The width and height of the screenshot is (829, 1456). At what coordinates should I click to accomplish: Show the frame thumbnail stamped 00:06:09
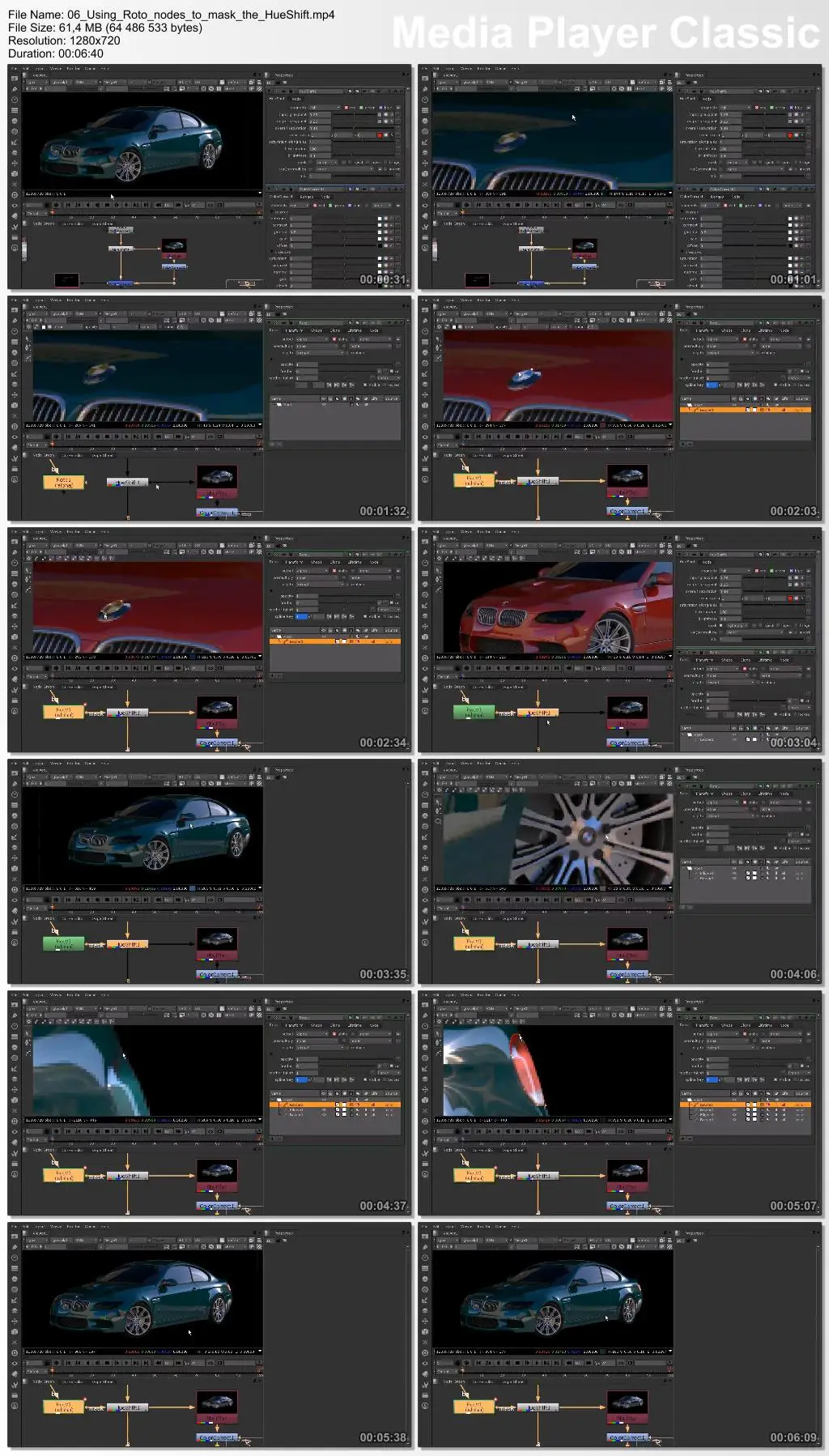pos(620,1335)
